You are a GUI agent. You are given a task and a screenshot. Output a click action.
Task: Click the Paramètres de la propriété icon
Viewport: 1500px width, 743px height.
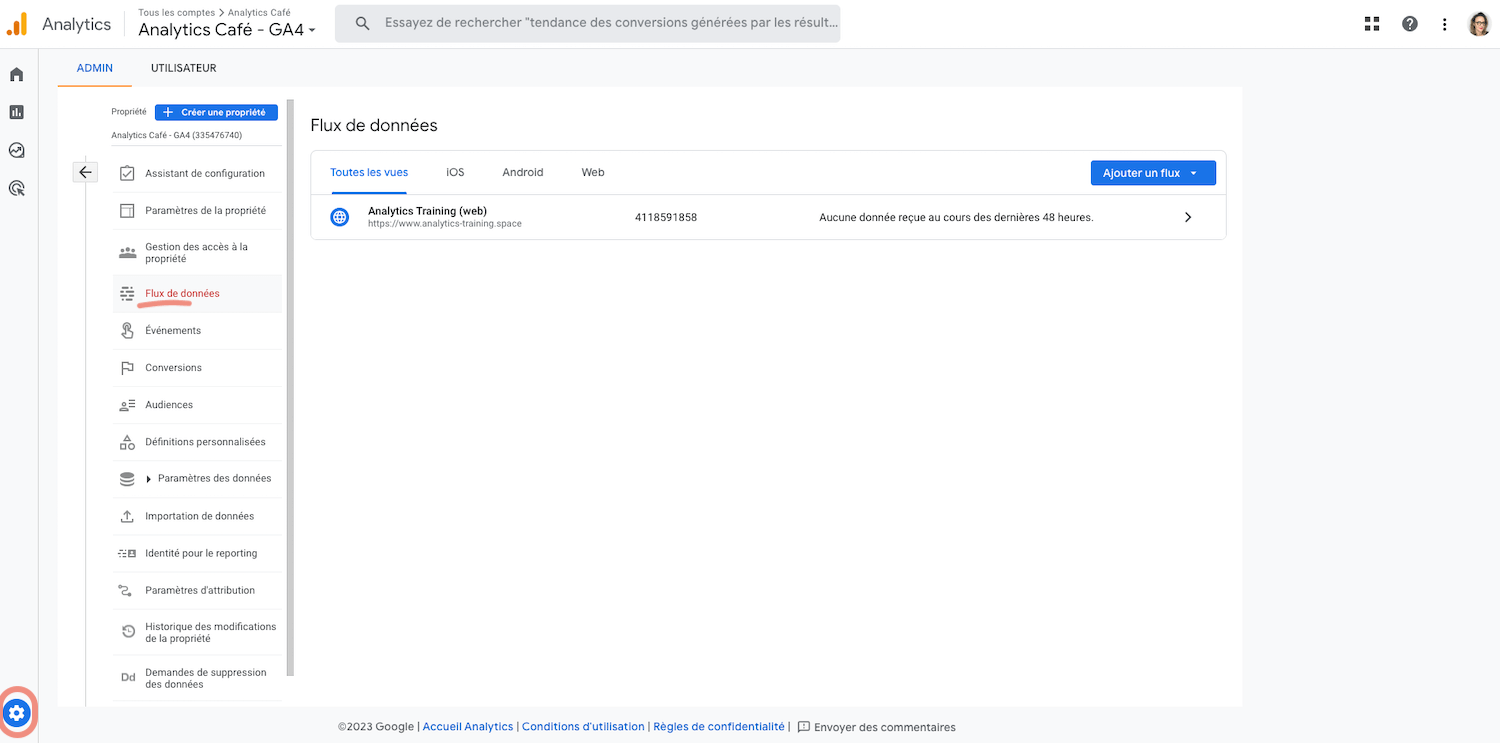click(x=127, y=210)
